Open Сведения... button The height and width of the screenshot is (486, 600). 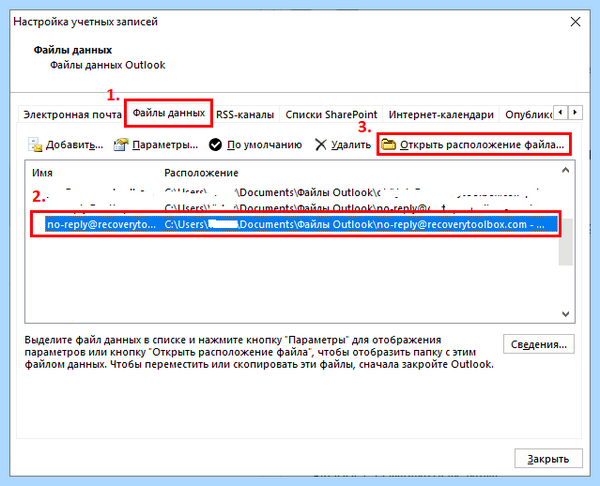[x=539, y=344]
